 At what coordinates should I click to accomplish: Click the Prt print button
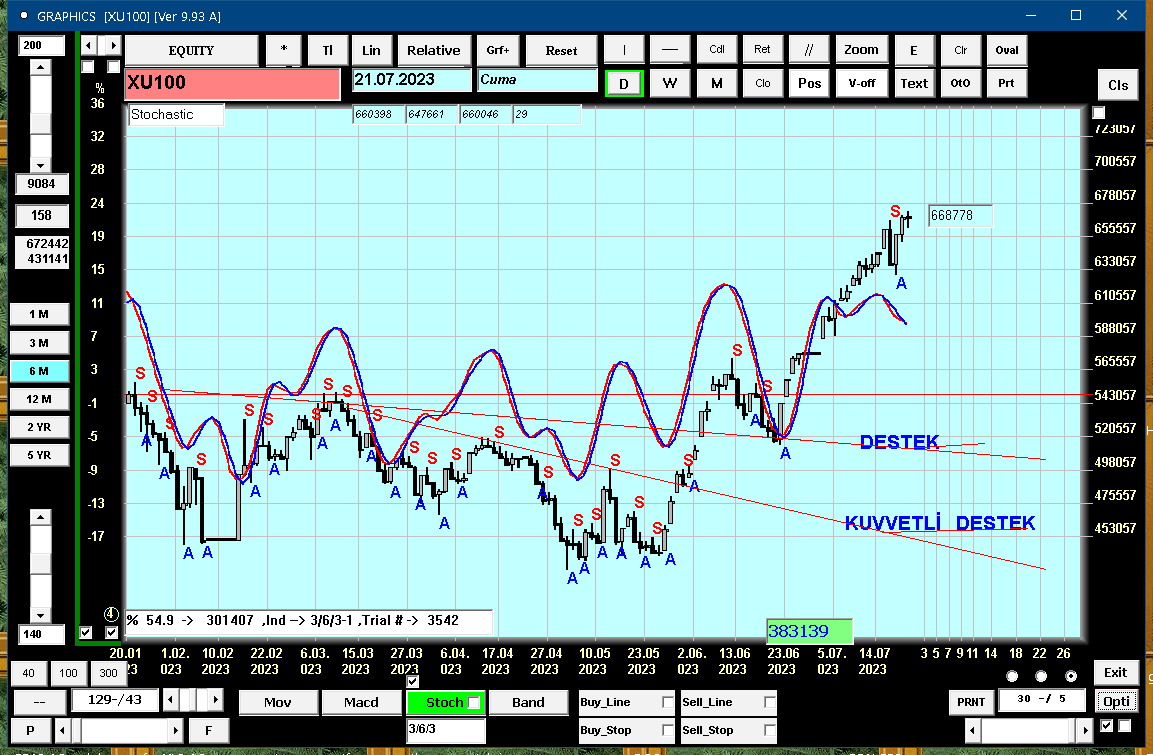tap(1006, 83)
